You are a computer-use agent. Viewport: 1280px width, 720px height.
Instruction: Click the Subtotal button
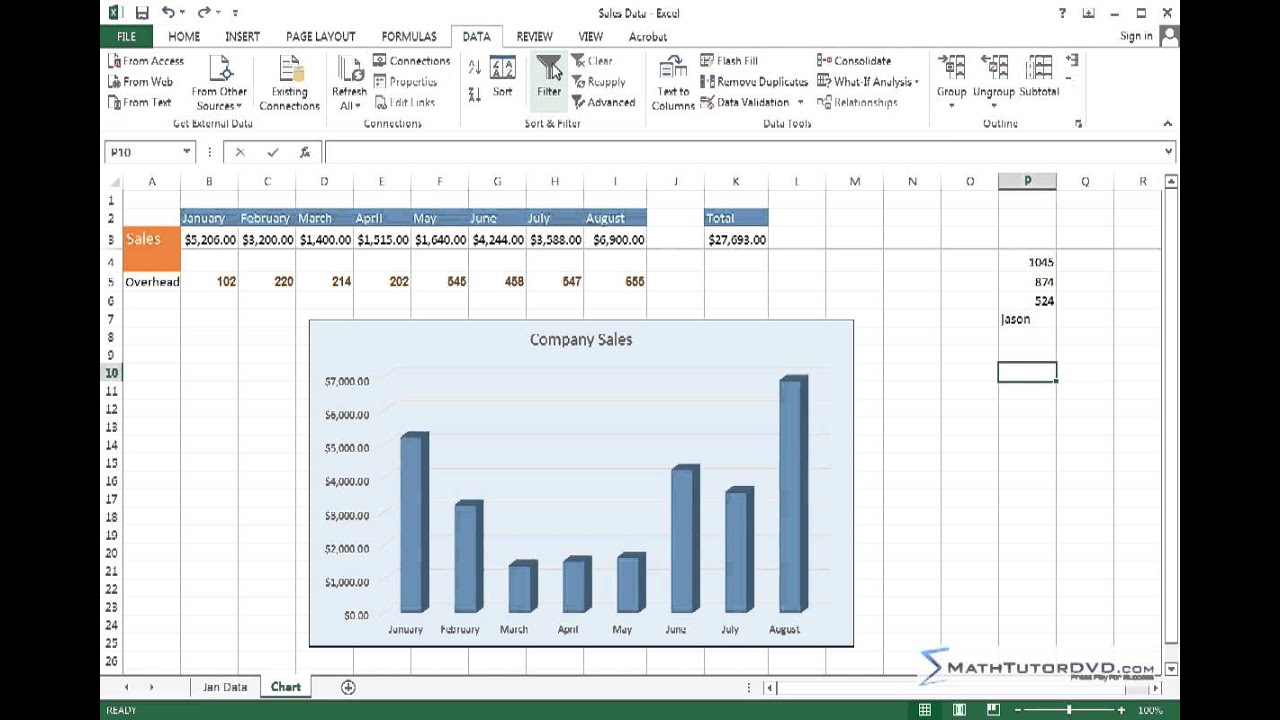1039,78
